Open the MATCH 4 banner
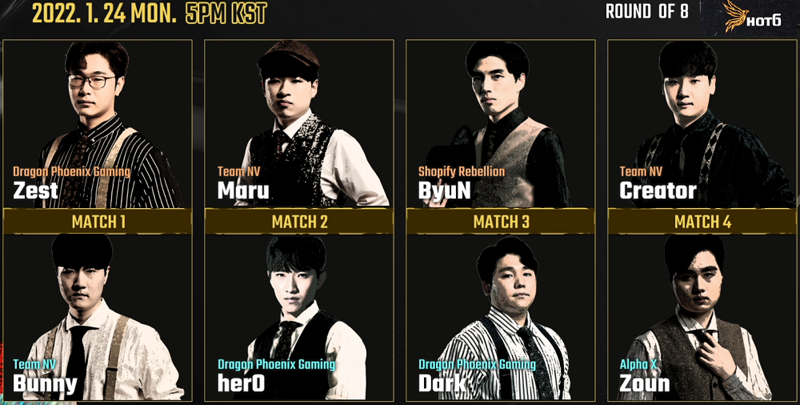800x405 pixels. pyautogui.click(x=702, y=221)
